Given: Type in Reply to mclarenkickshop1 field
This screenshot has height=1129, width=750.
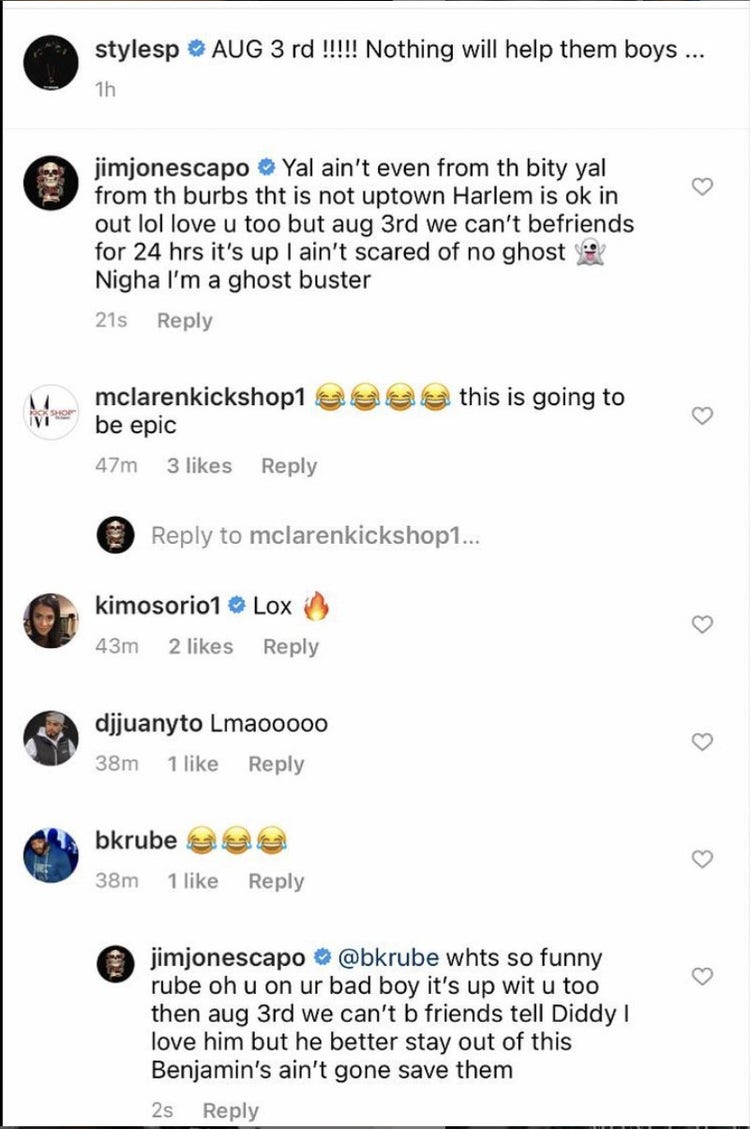Looking at the screenshot, I should coord(315,536).
